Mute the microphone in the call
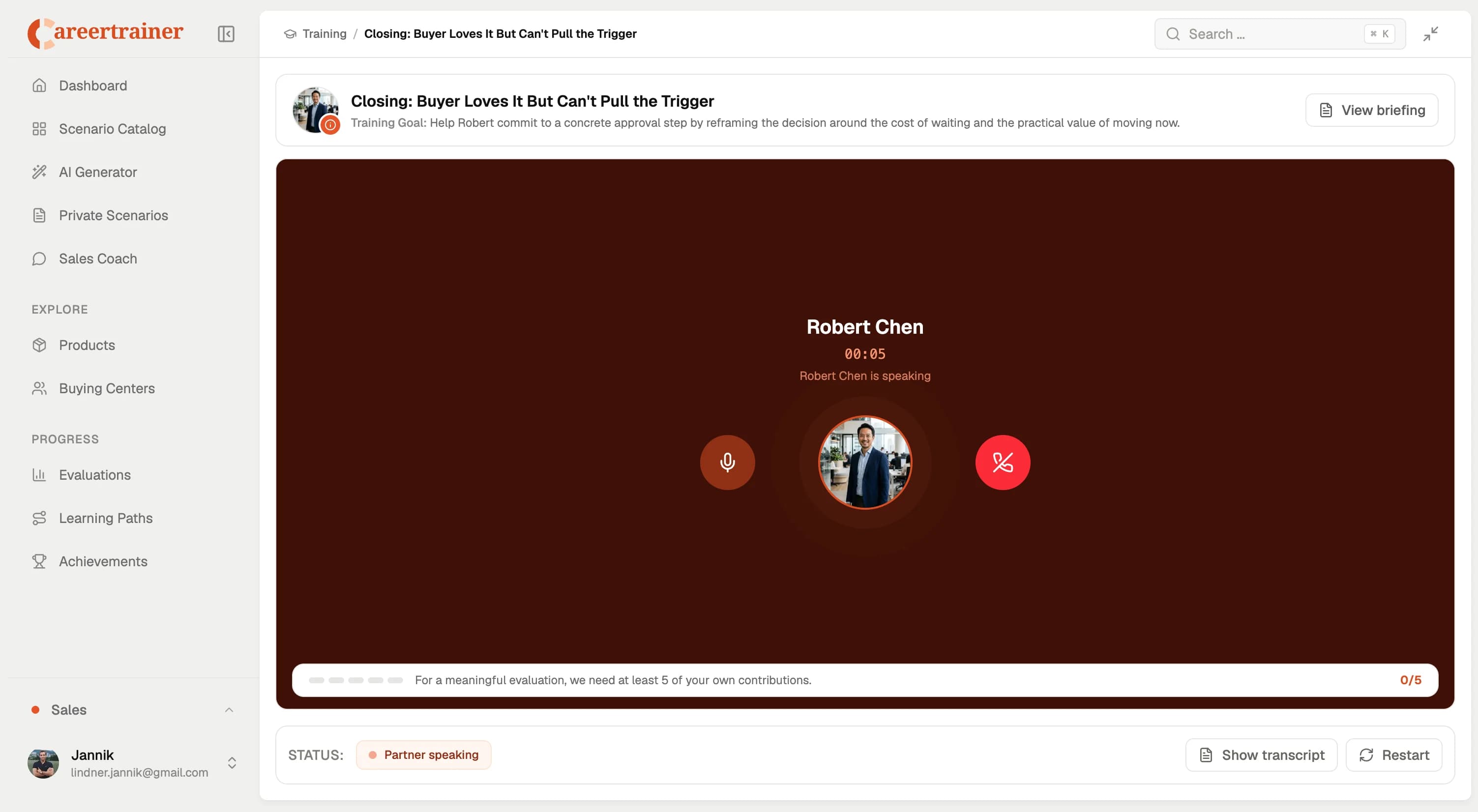 coord(727,462)
